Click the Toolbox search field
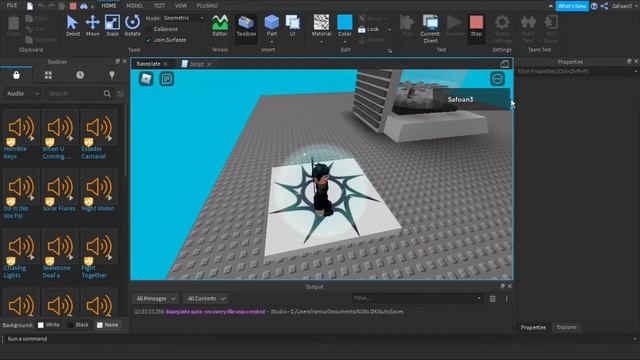This screenshot has height=360, width=640. pyautogui.click(x=74, y=94)
